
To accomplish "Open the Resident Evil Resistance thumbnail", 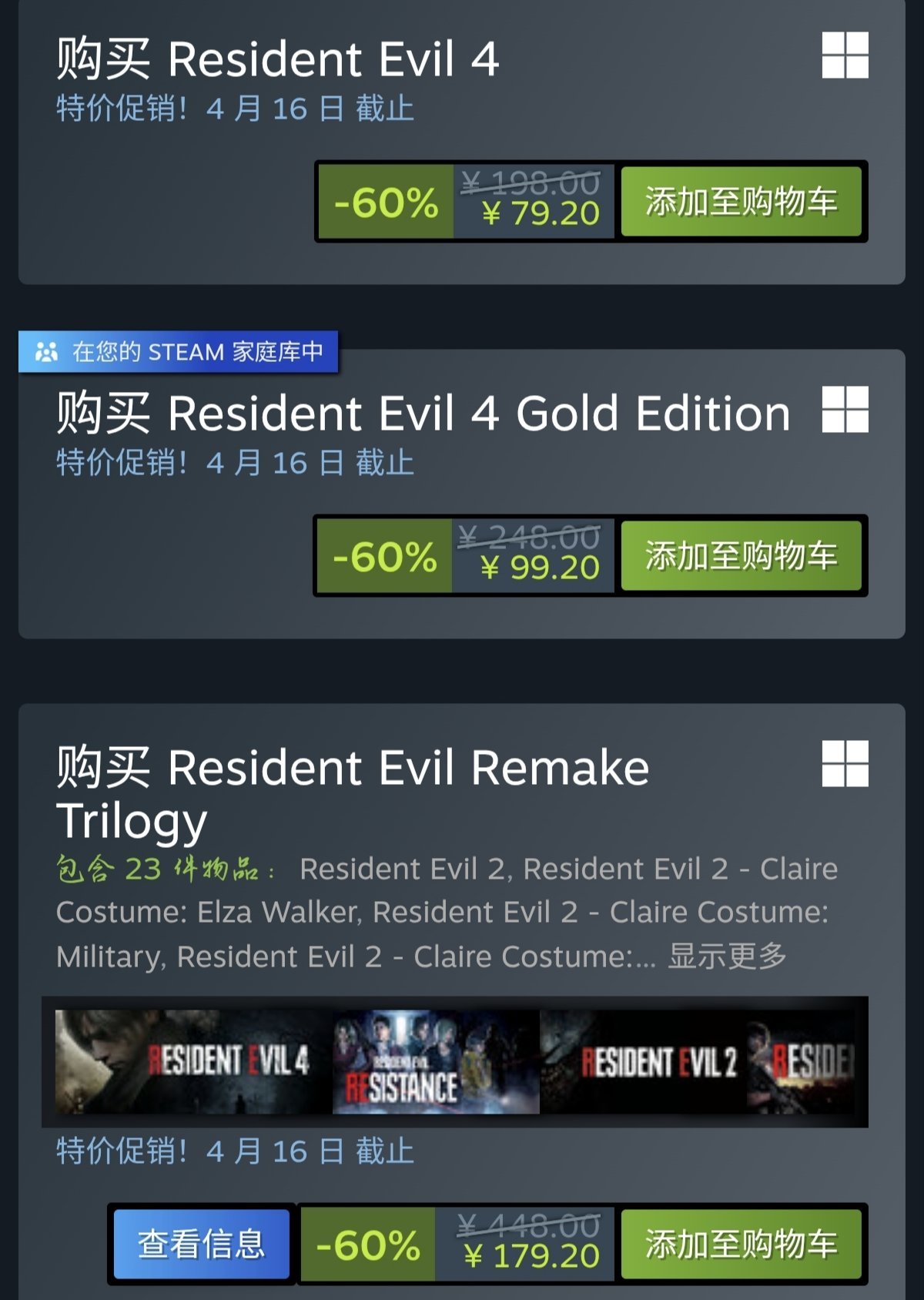I will [x=436, y=1062].
